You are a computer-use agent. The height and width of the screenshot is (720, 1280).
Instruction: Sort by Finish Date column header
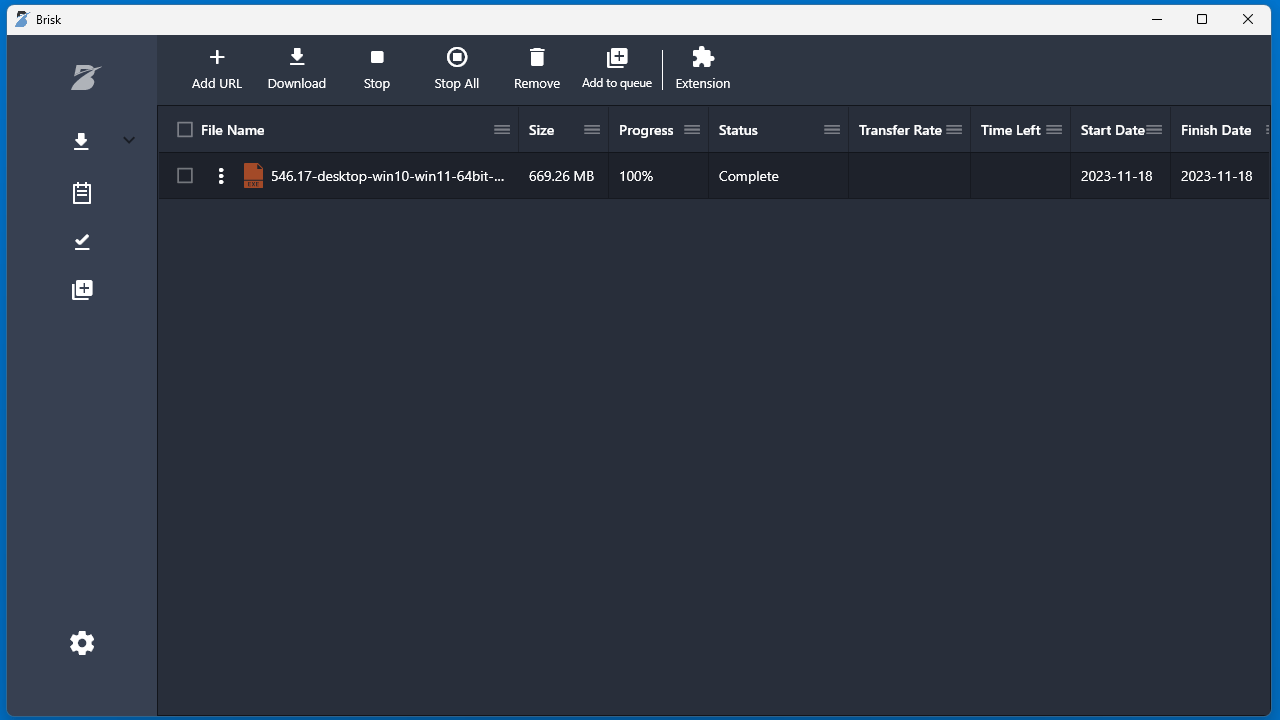(1216, 130)
